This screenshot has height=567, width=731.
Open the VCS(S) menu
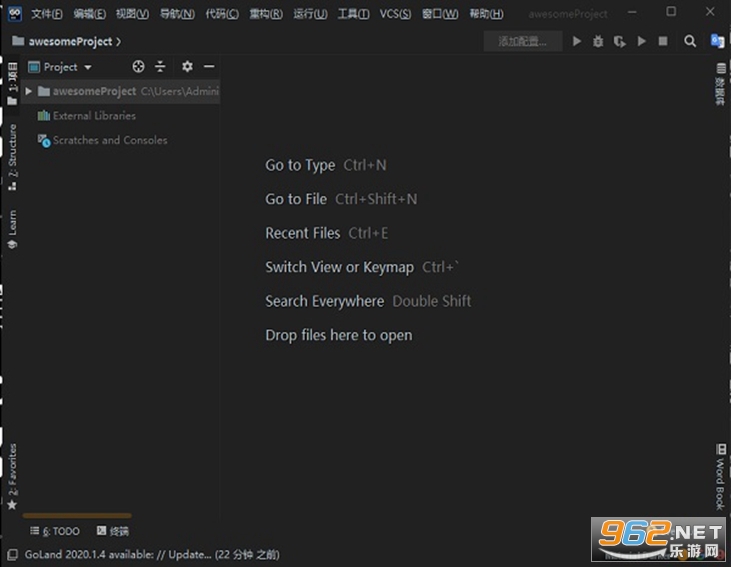[395, 14]
